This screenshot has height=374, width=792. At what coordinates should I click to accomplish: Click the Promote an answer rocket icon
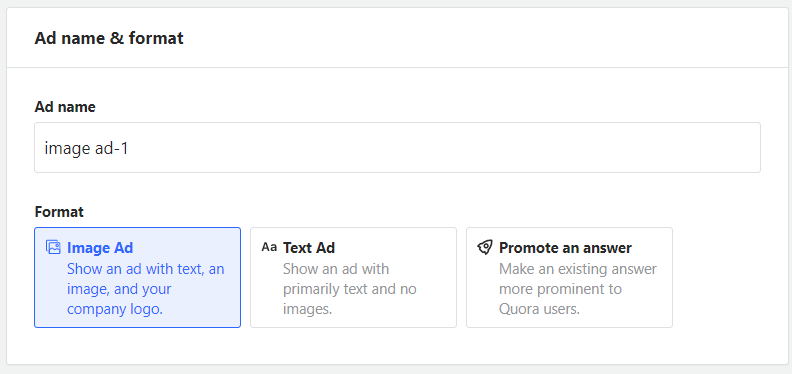(x=485, y=247)
